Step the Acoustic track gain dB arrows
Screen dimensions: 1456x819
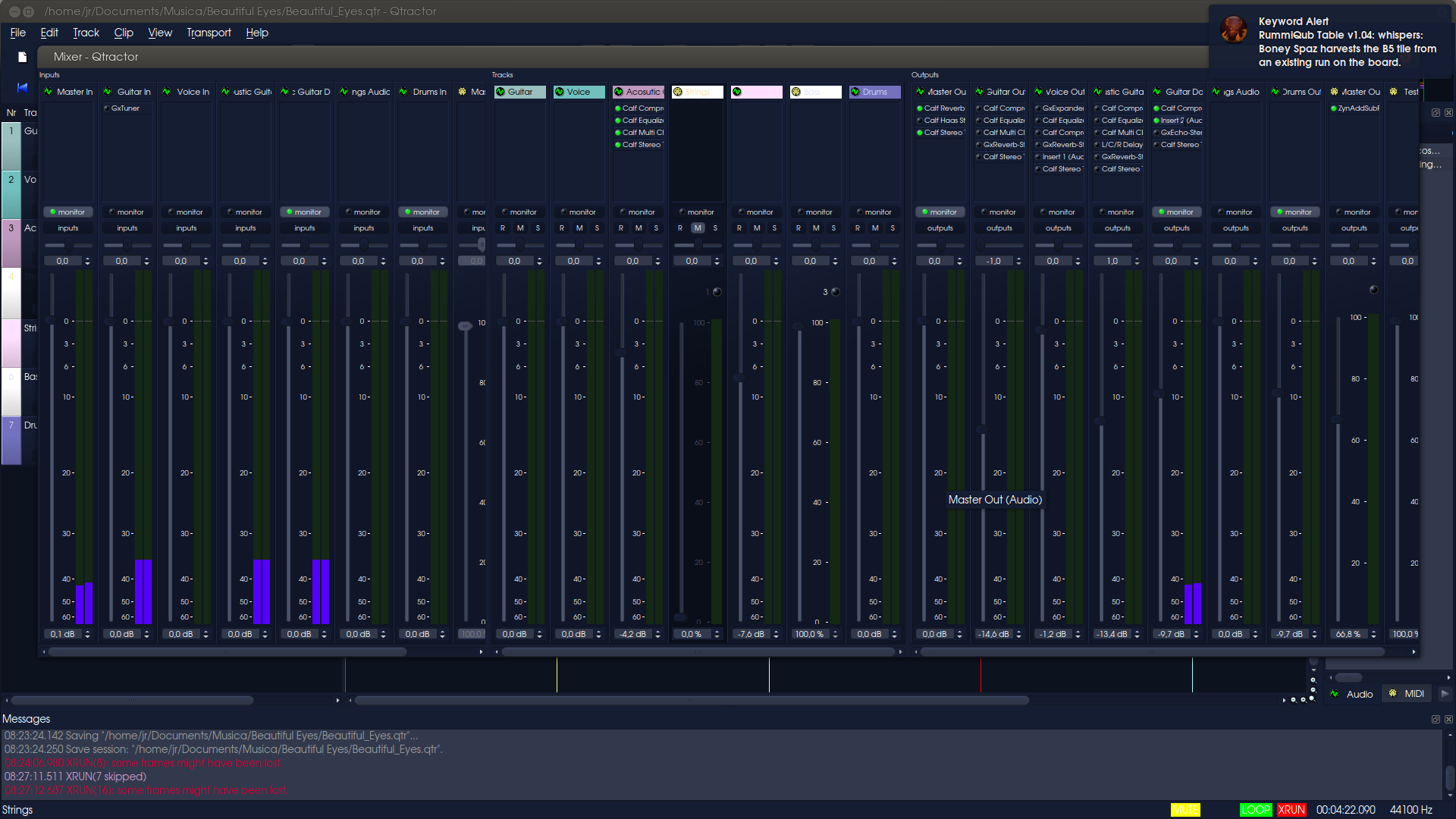pos(657,634)
